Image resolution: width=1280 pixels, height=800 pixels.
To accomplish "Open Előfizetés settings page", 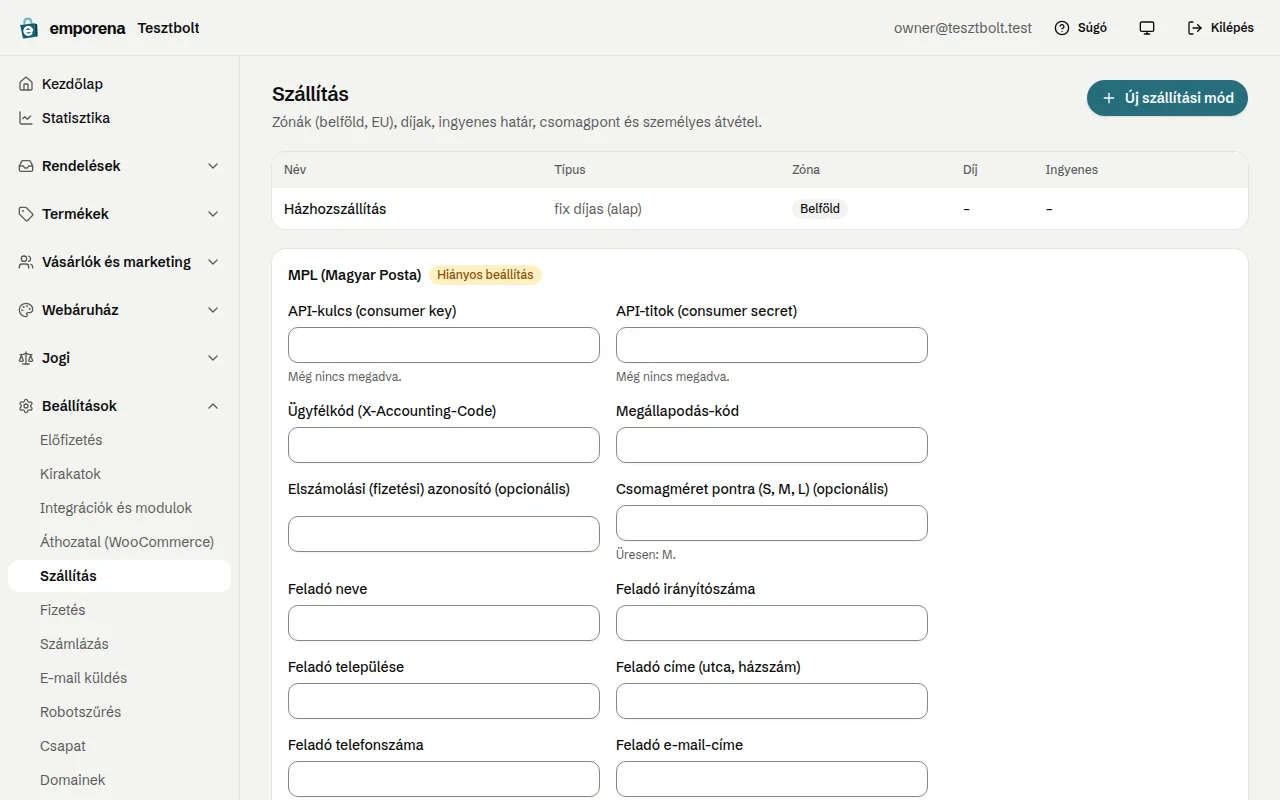I will coord(119,440).
